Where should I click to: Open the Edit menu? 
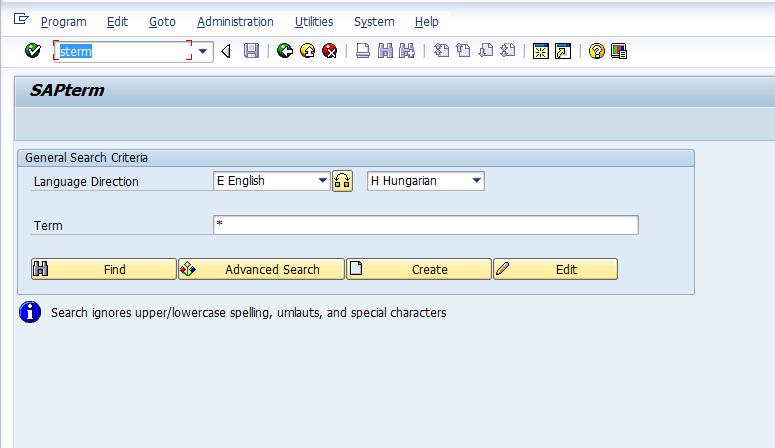coord(117,22)
